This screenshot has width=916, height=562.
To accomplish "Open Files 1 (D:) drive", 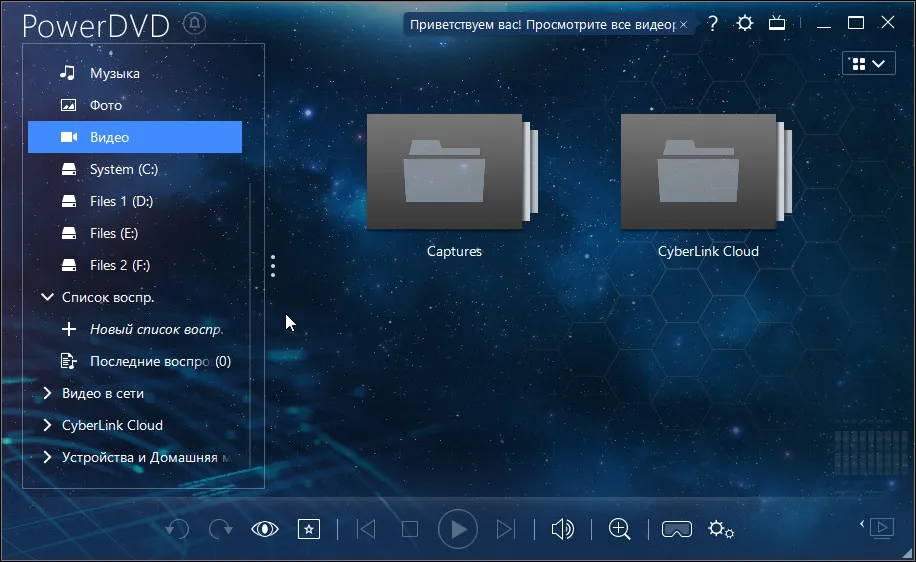I will click(135, 202).
